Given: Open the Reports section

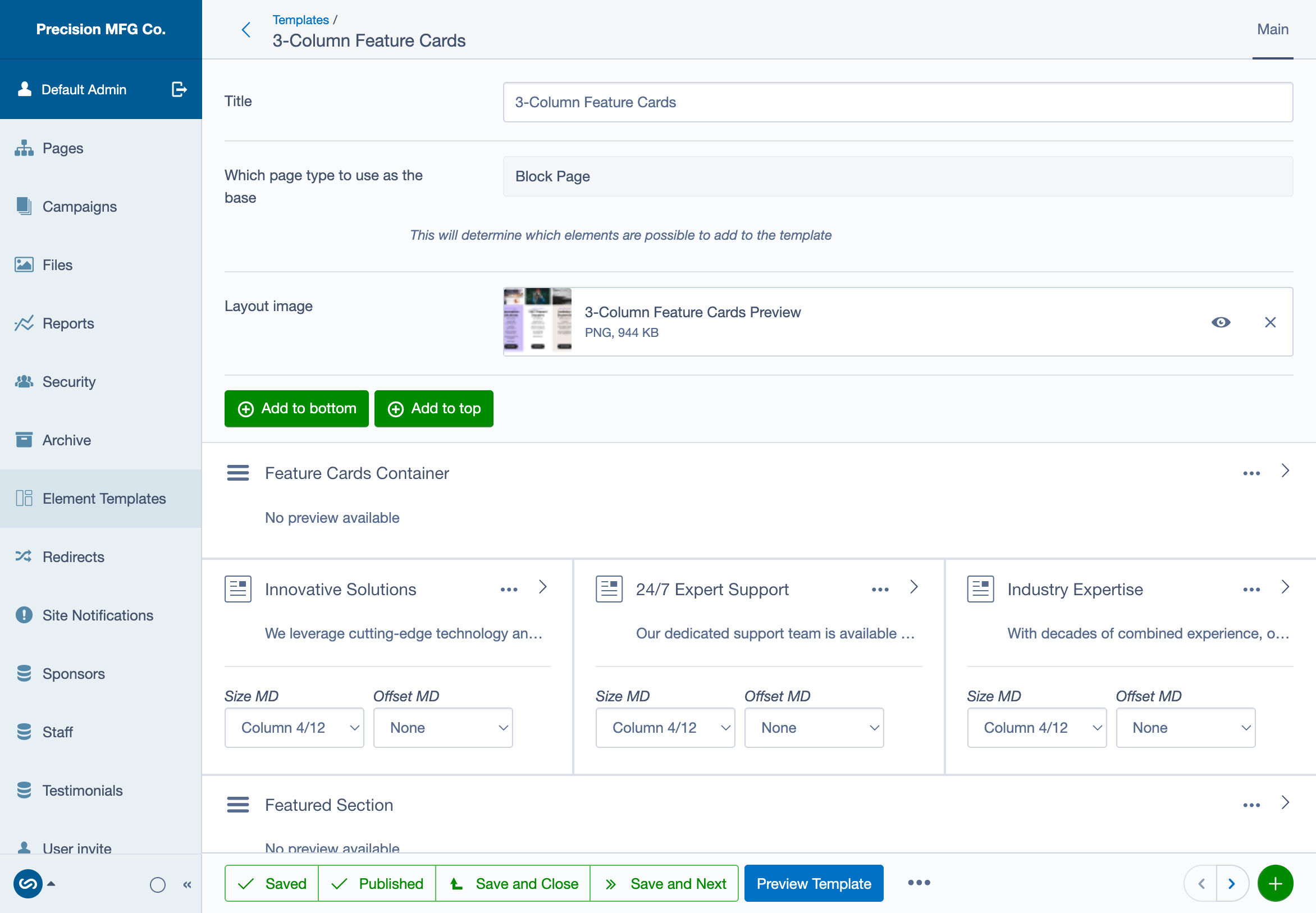Looking at the screenshot, I should 100,323.
